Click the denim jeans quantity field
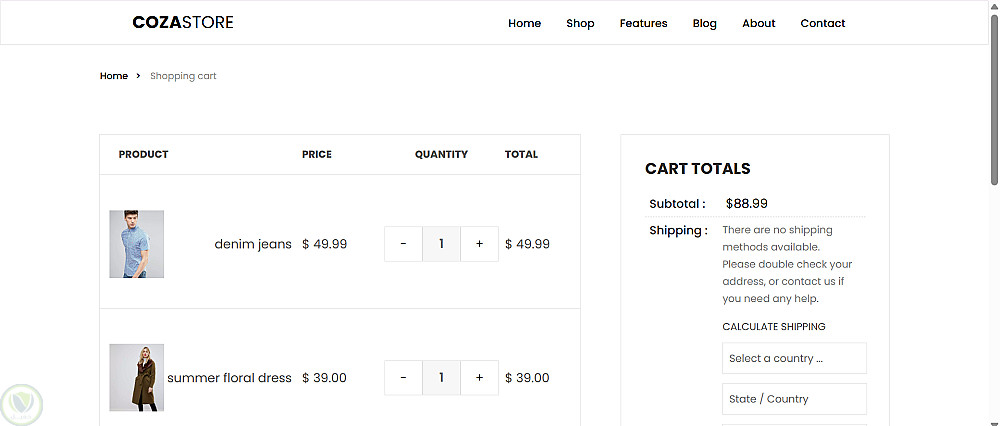Viewport: 1000px width, 426px height. click(441, 244)
